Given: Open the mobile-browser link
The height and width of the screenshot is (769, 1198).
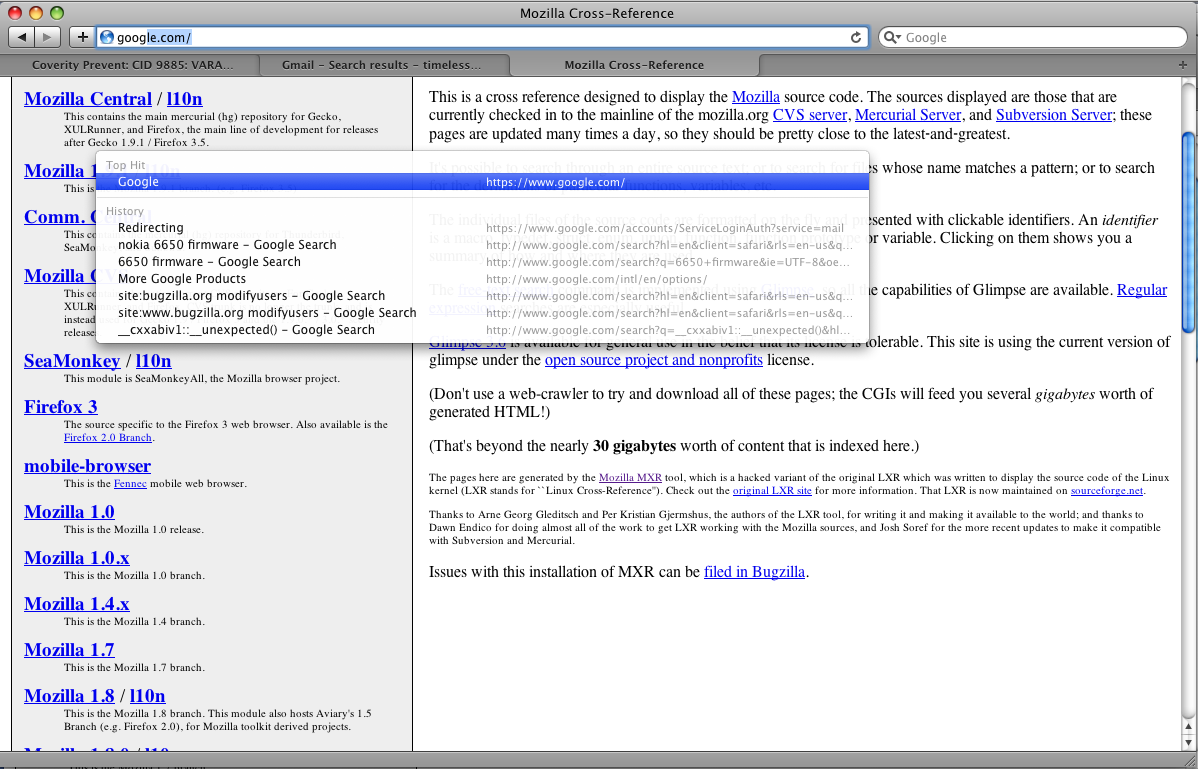Looking at the screenshot, I should (87, 466).
